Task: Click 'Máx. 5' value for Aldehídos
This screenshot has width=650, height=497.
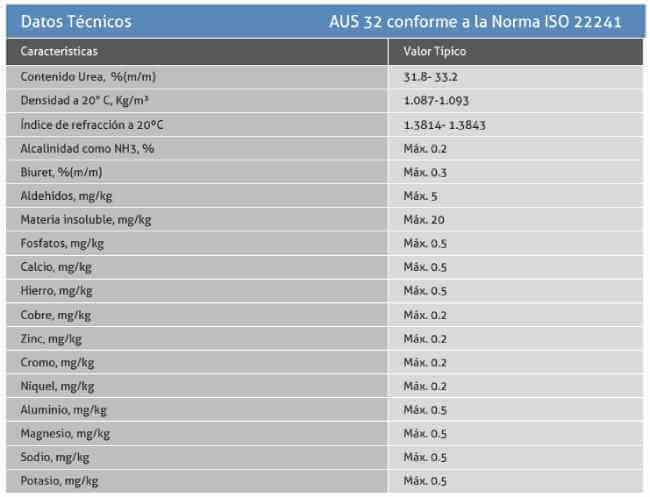Action: [x=420, y=196]
